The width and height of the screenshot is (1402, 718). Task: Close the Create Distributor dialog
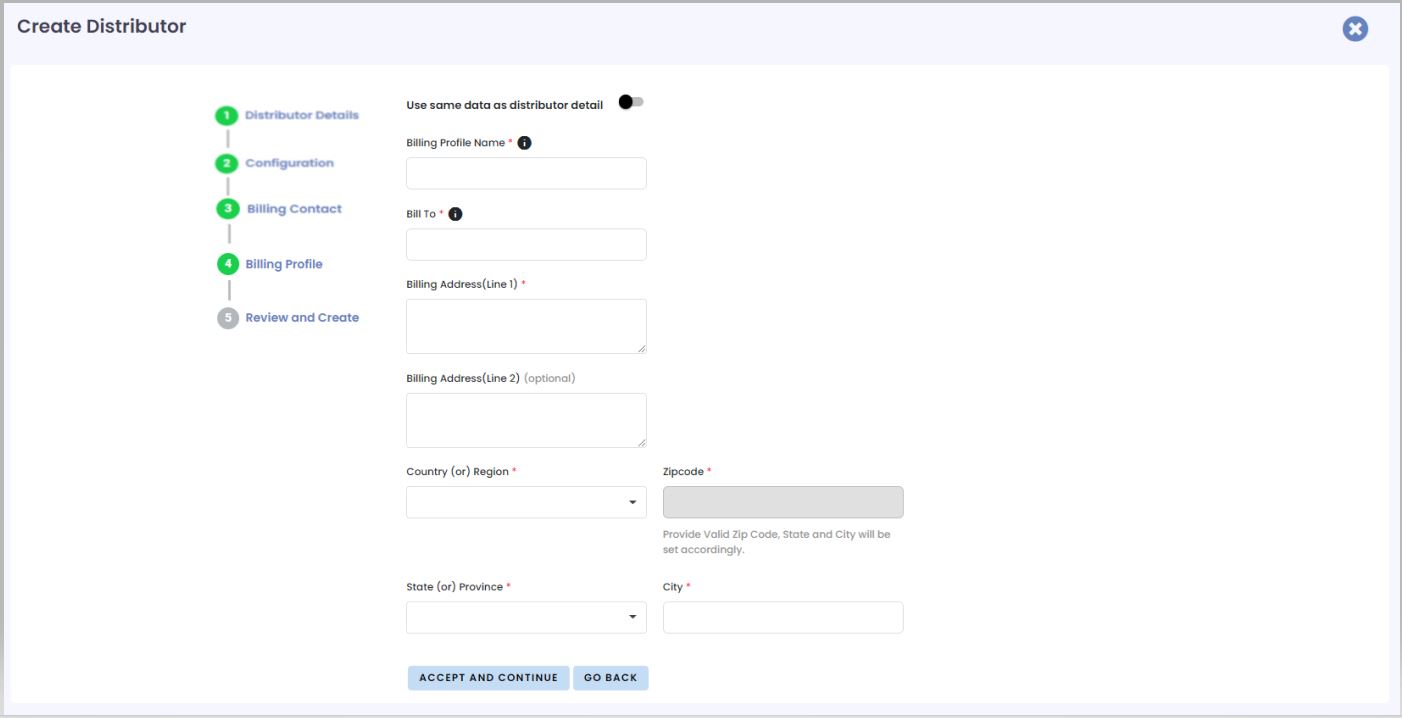click(1355, 29)
